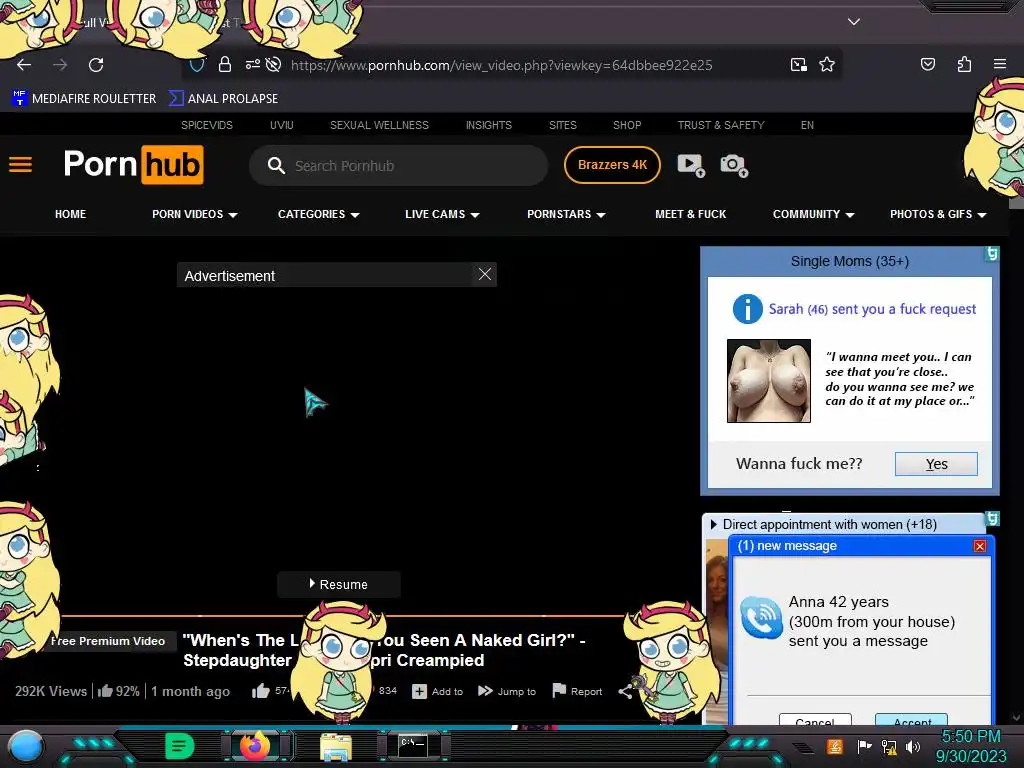Screen dimensions: 1024x768
Task: Open SITES in the top bar
Action: click(562, 125)
